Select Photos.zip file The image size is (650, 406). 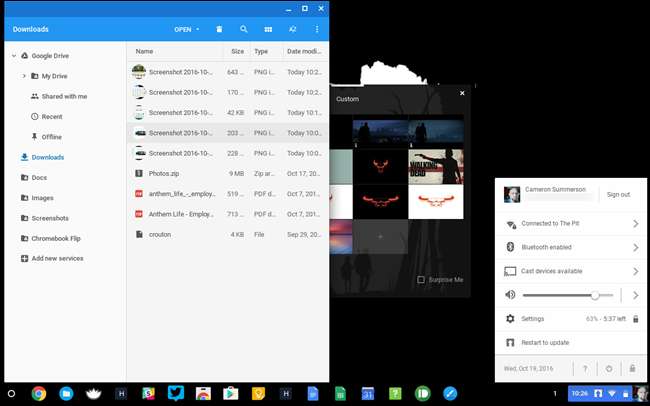pyautogui.click(x=228, y=174)
